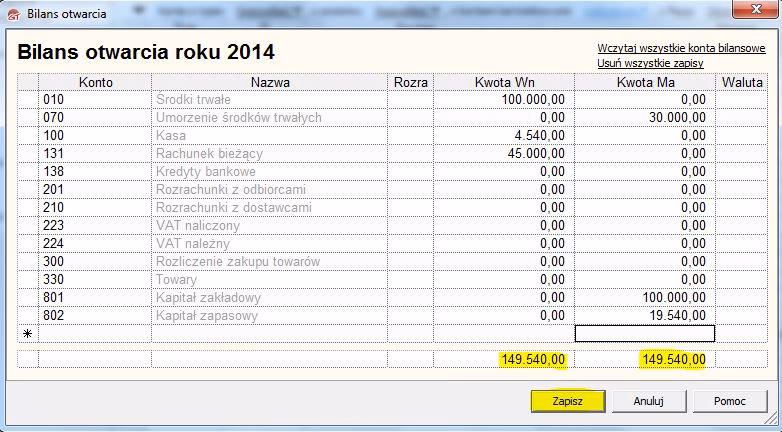Image resolution: width=782 pixels, height=432 pixels.
Task: Open help with the Pomoc button
Action: (x=729, y=401)
